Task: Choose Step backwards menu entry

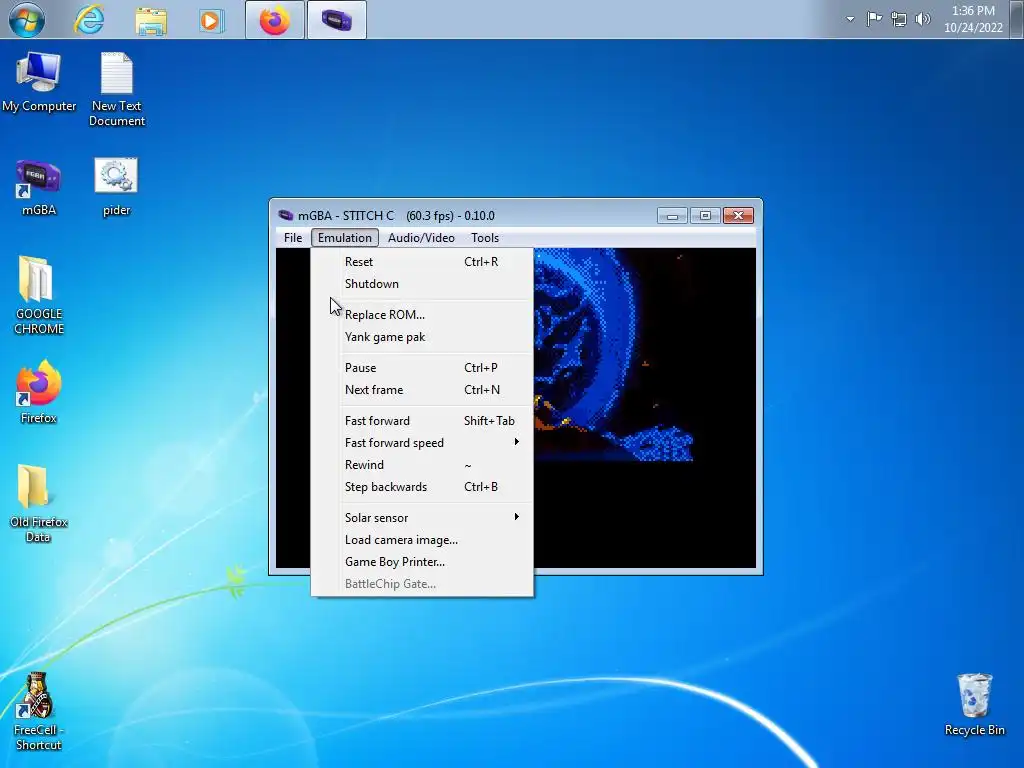Action: [x=423, y=487]
